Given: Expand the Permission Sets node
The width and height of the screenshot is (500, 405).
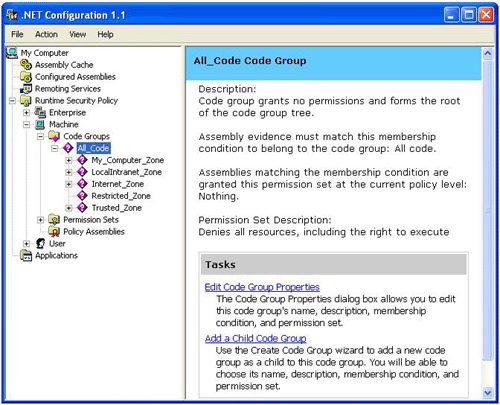Looking at the screenshot, I should pyautogui.click(x=41, y=220).
